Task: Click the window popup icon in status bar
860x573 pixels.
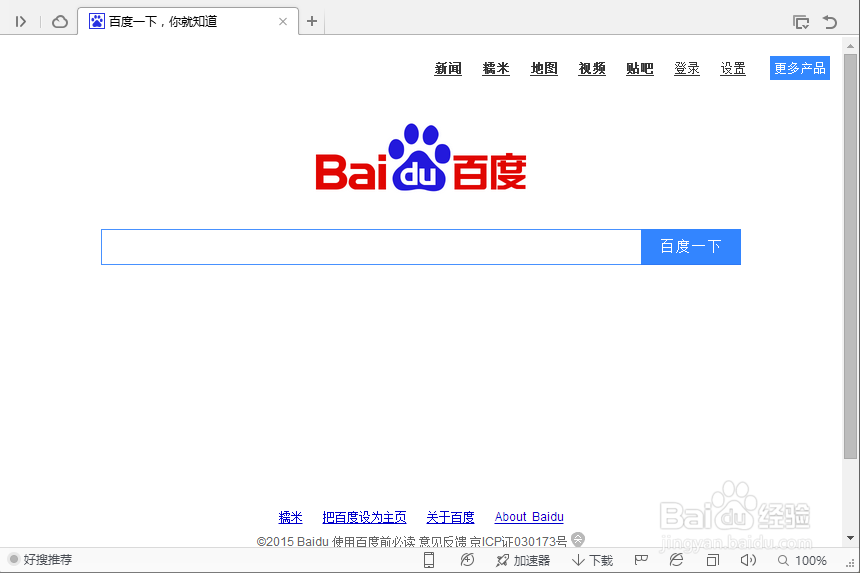Action: (x=712, y=560)
